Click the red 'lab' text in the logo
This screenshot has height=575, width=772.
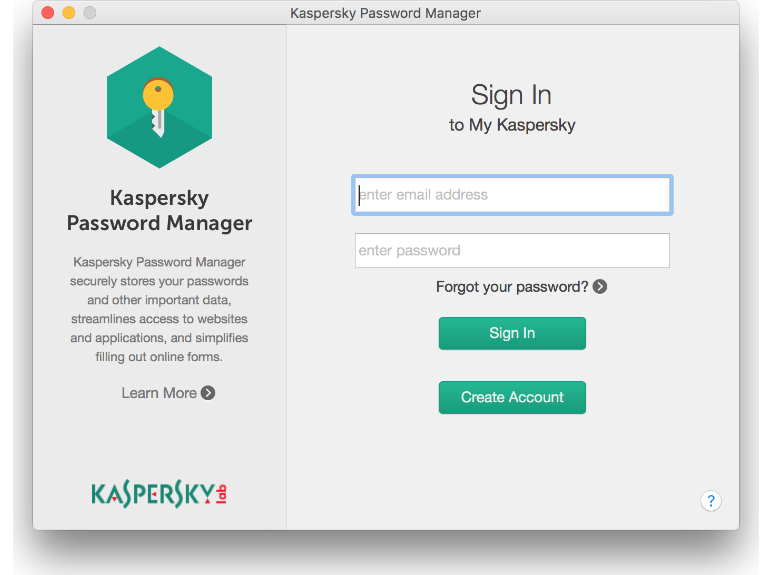(x=222, y=494)
